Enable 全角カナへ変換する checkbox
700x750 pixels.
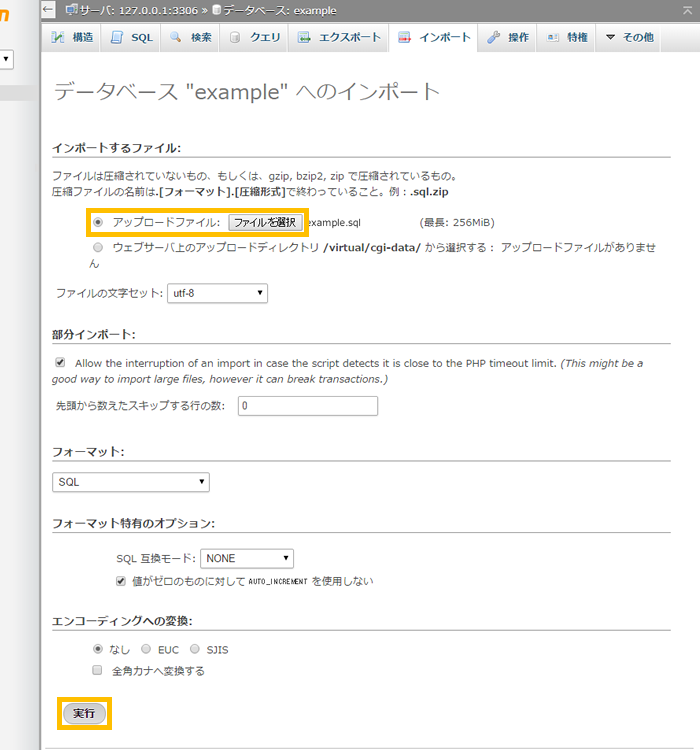pos(98,671)
